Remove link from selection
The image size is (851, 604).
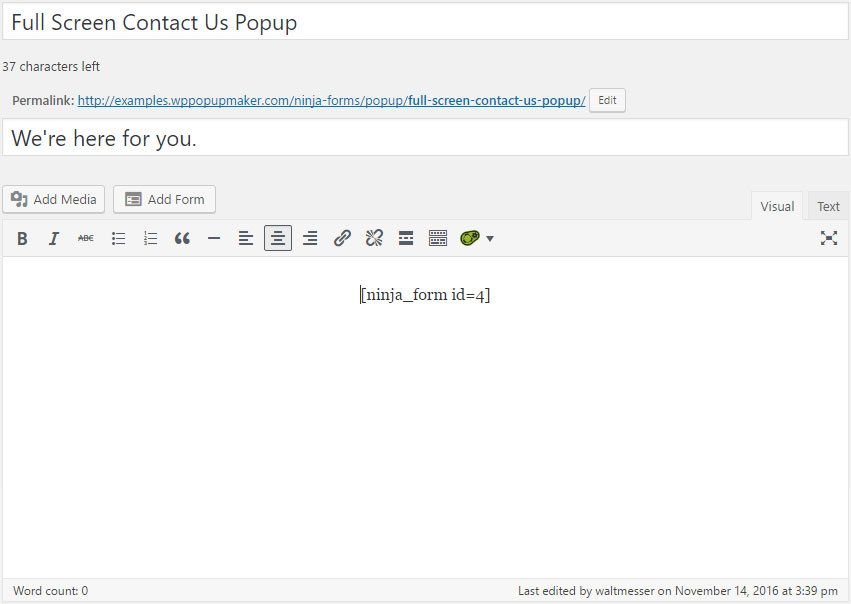pos(374,238)
